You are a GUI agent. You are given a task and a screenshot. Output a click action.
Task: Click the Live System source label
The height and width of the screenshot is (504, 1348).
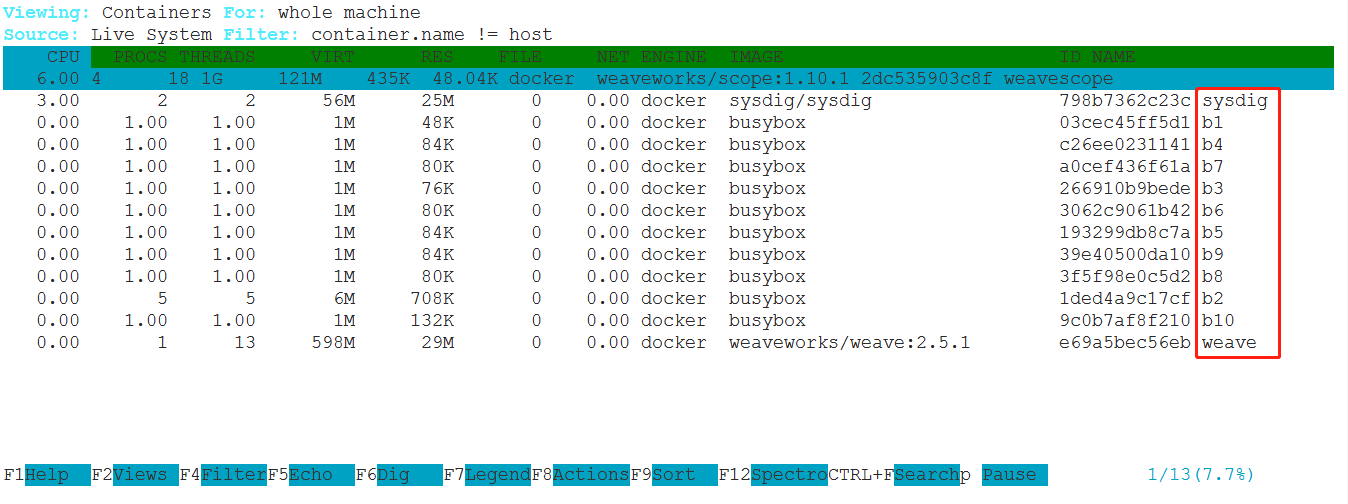coord(151,35)
